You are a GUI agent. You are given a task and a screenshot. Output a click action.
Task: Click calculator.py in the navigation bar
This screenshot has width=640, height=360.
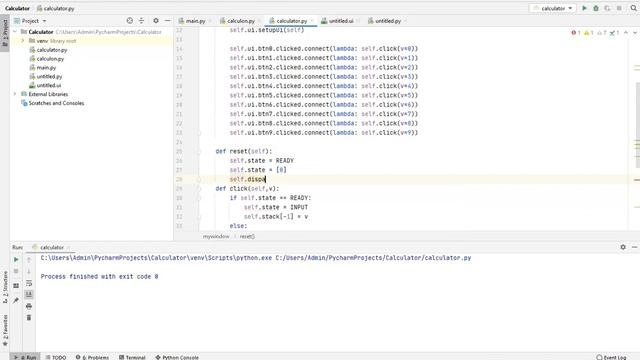56,8
